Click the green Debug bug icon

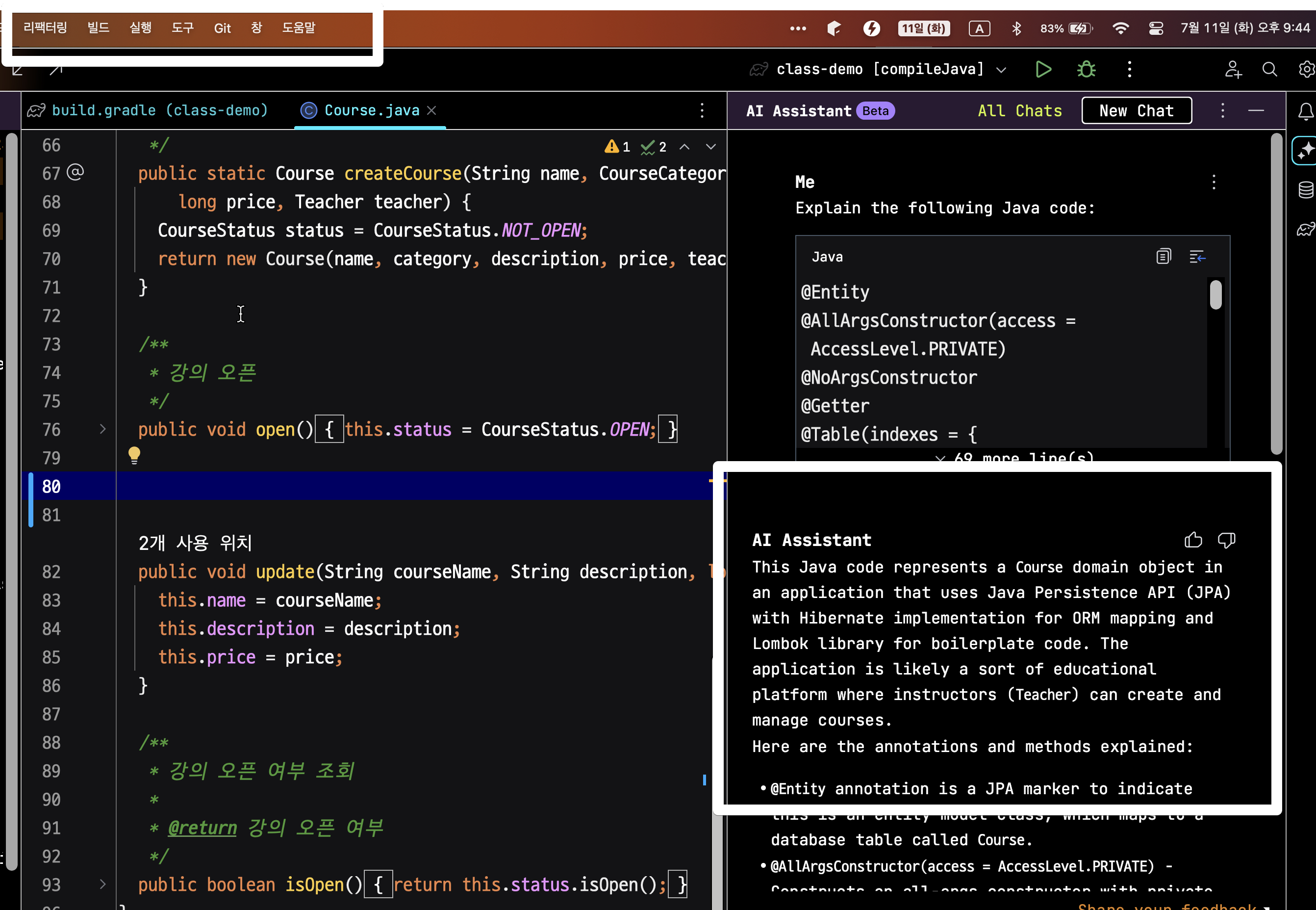pos(1086,70)
